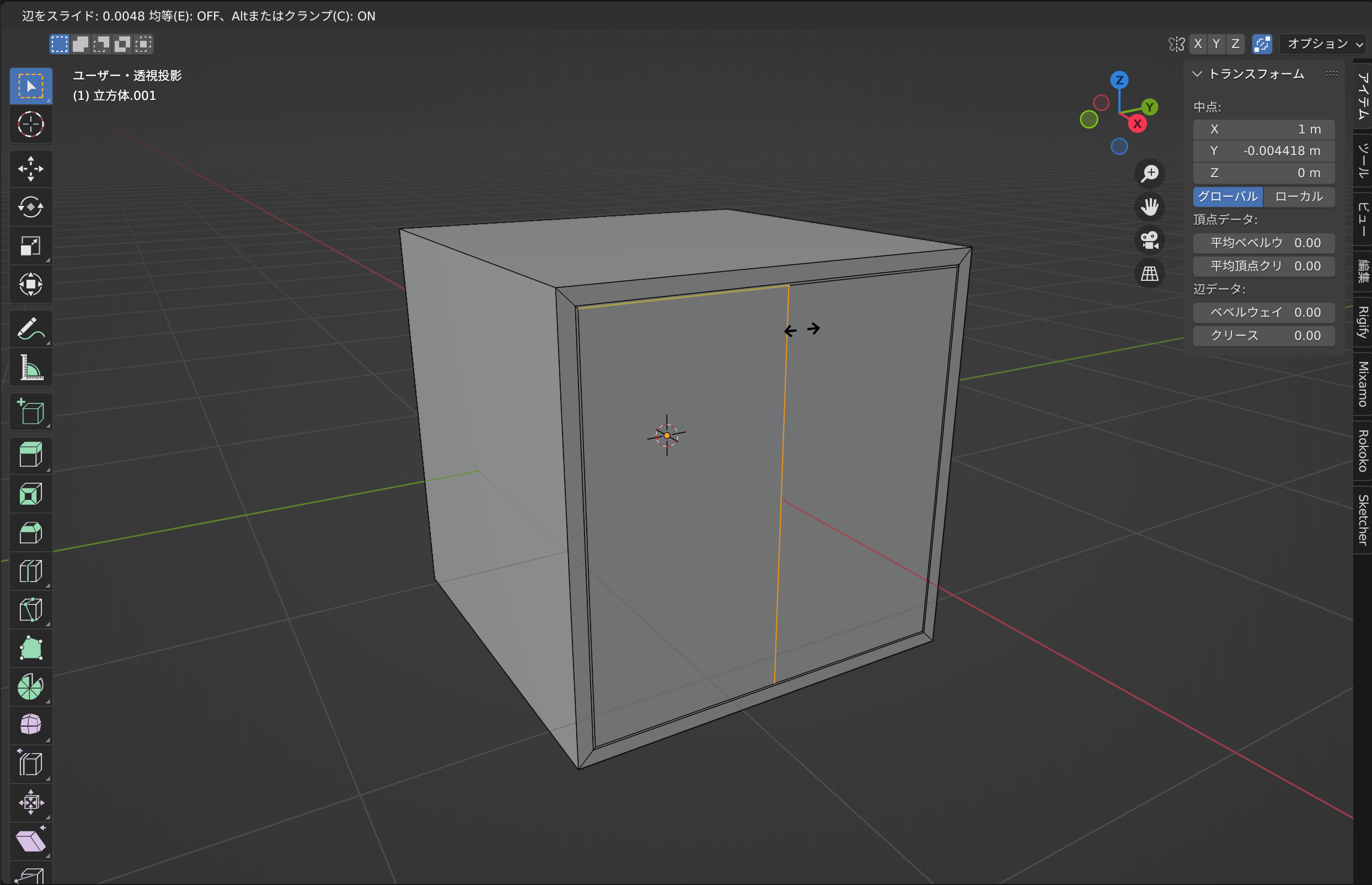This screenshot has width=1372, height=885.
Task: Select the Annotate tool
Action: pos(31,329)
